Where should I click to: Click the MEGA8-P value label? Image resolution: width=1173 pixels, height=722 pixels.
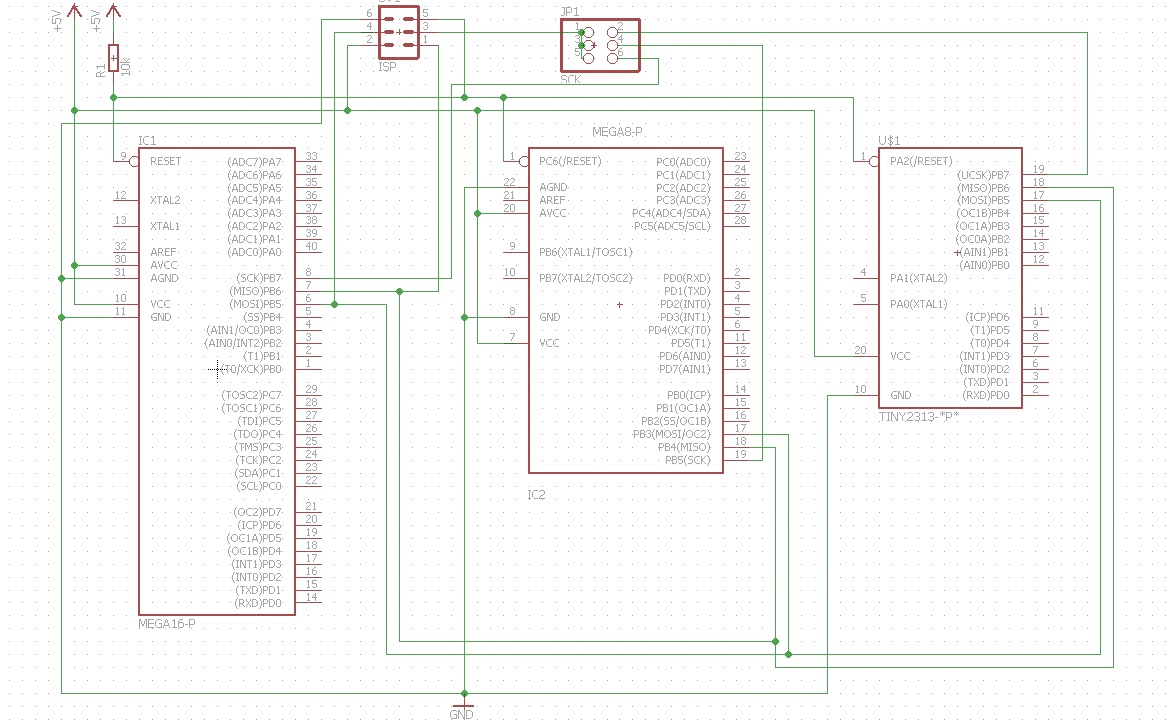[617, 132]
